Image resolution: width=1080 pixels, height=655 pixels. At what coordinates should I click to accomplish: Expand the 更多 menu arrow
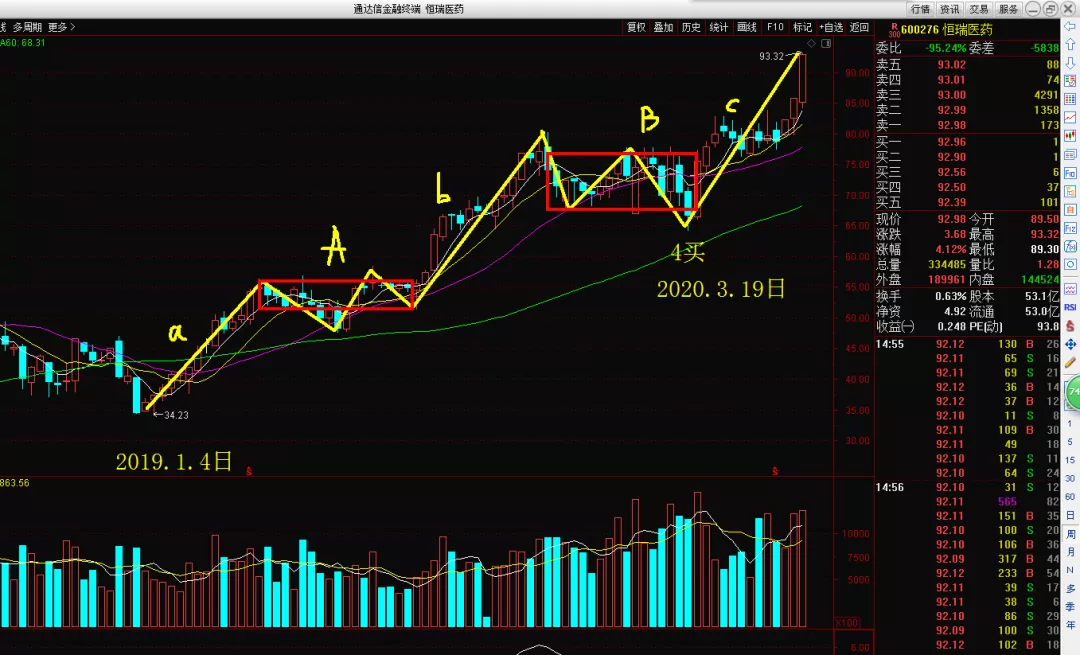point(72,27)
